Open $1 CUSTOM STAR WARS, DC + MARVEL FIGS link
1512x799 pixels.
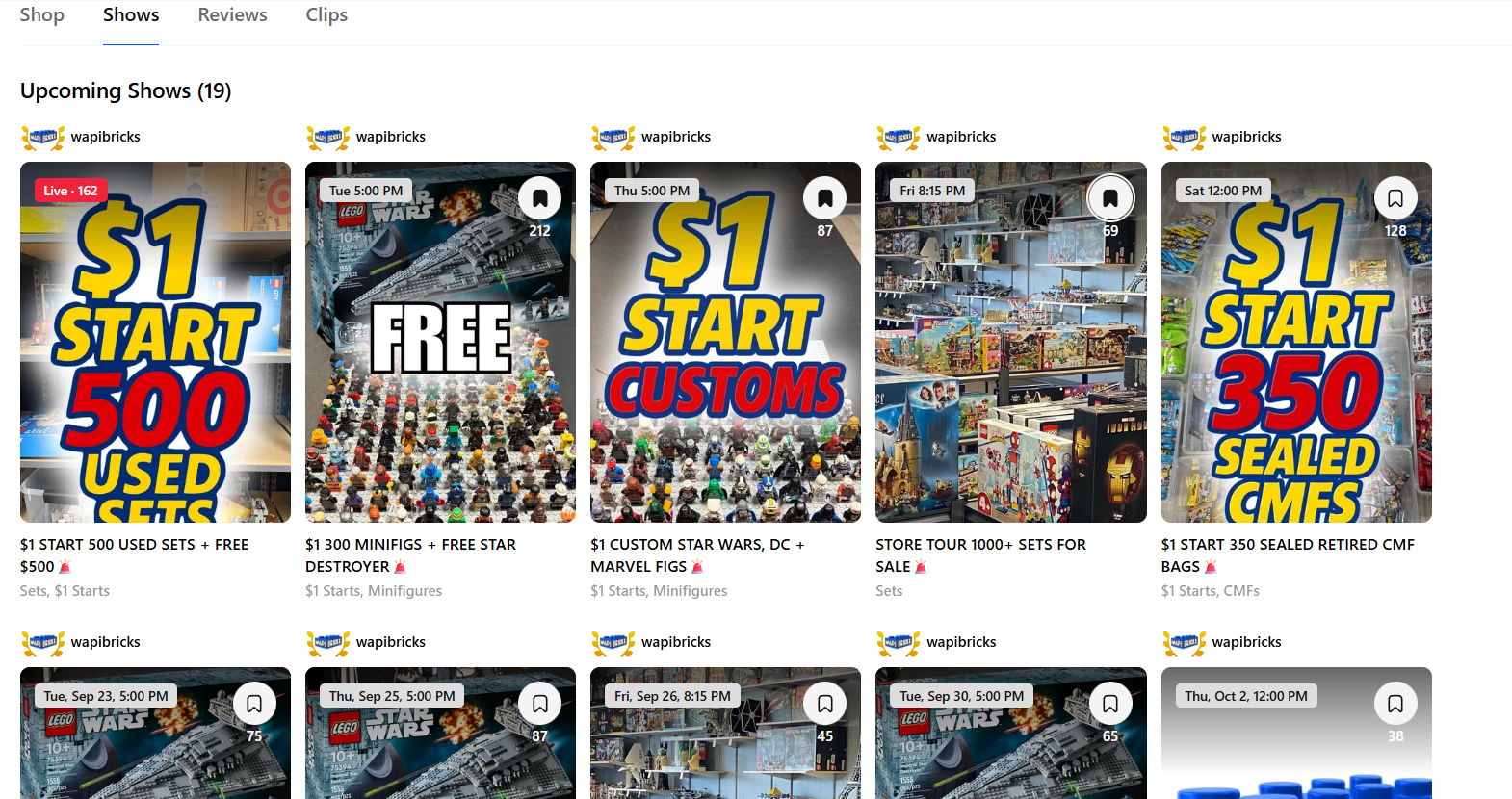point(697,555)
